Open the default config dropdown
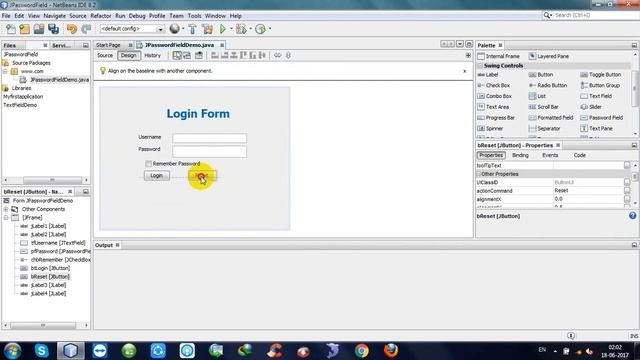The height and width of the screenshot is (360, 640). (x=160, y=29)
